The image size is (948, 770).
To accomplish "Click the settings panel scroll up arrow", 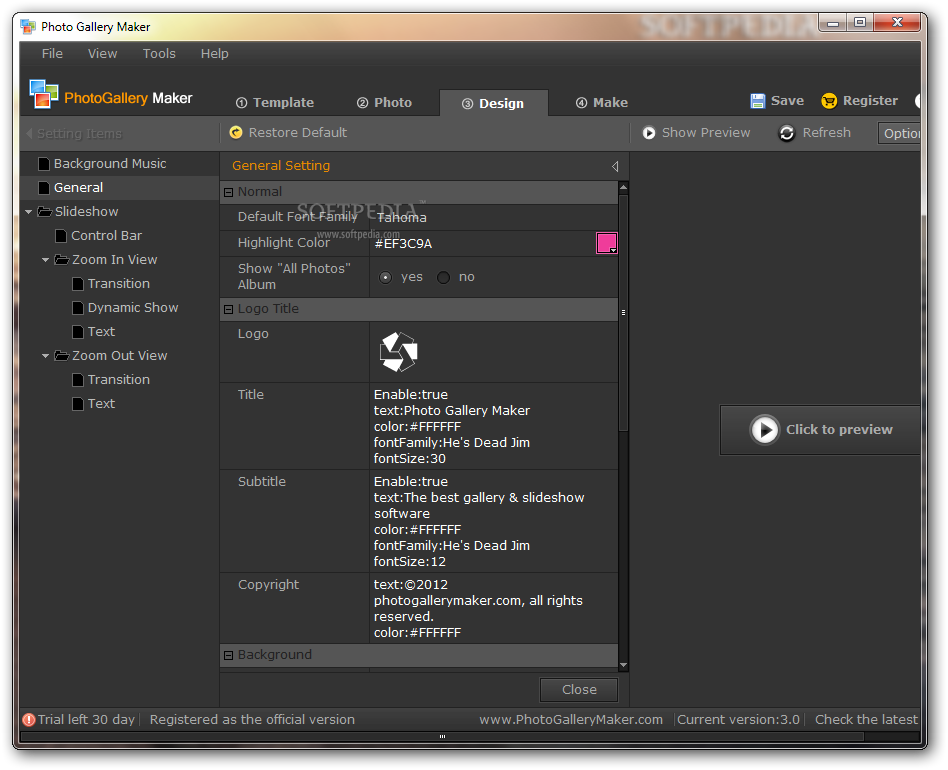I will [623, 188].
